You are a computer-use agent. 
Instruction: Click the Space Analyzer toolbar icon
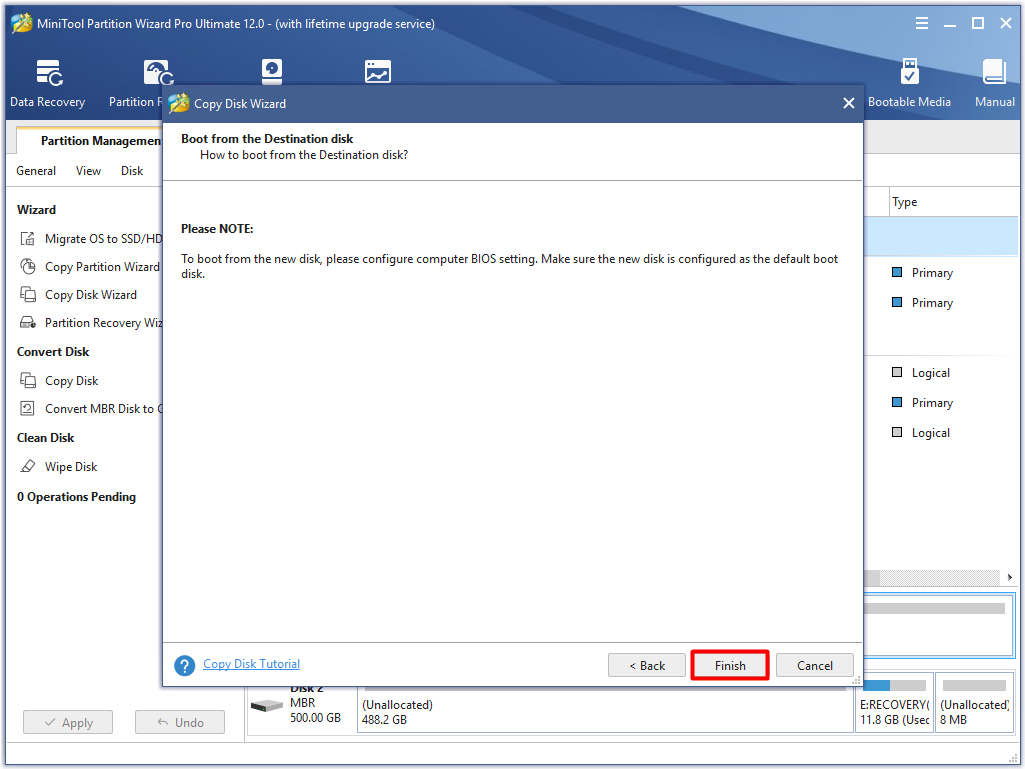(x=378, y=71)
